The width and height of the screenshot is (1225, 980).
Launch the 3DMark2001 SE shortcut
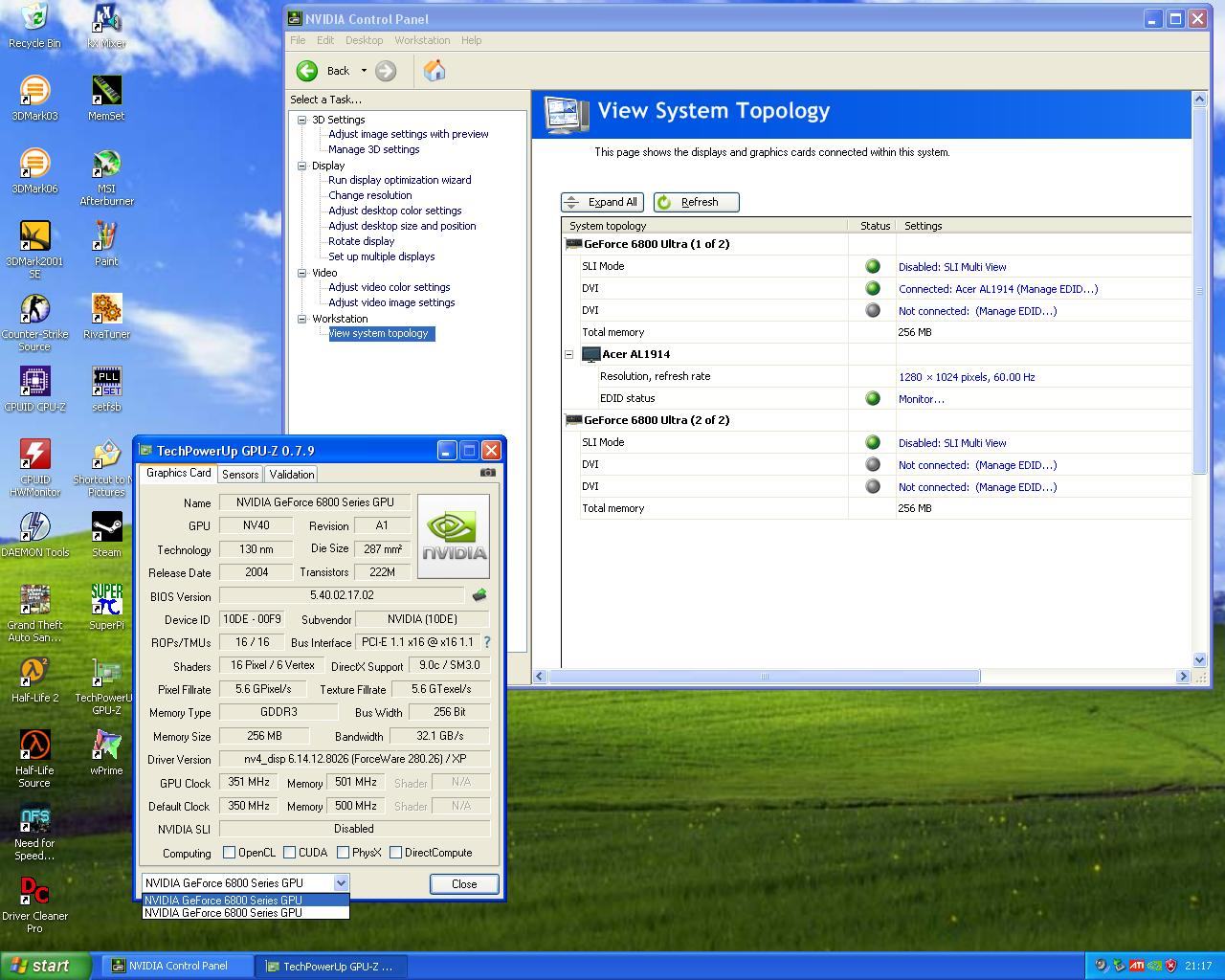pyautogui.click(x=34, y=250)
